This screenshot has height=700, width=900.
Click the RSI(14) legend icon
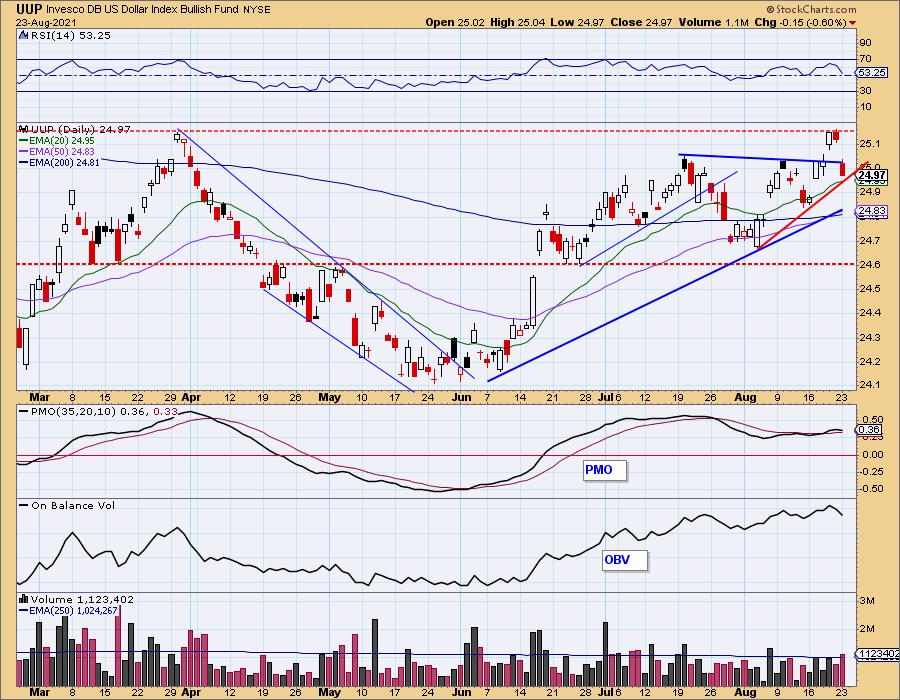point(24,35)
